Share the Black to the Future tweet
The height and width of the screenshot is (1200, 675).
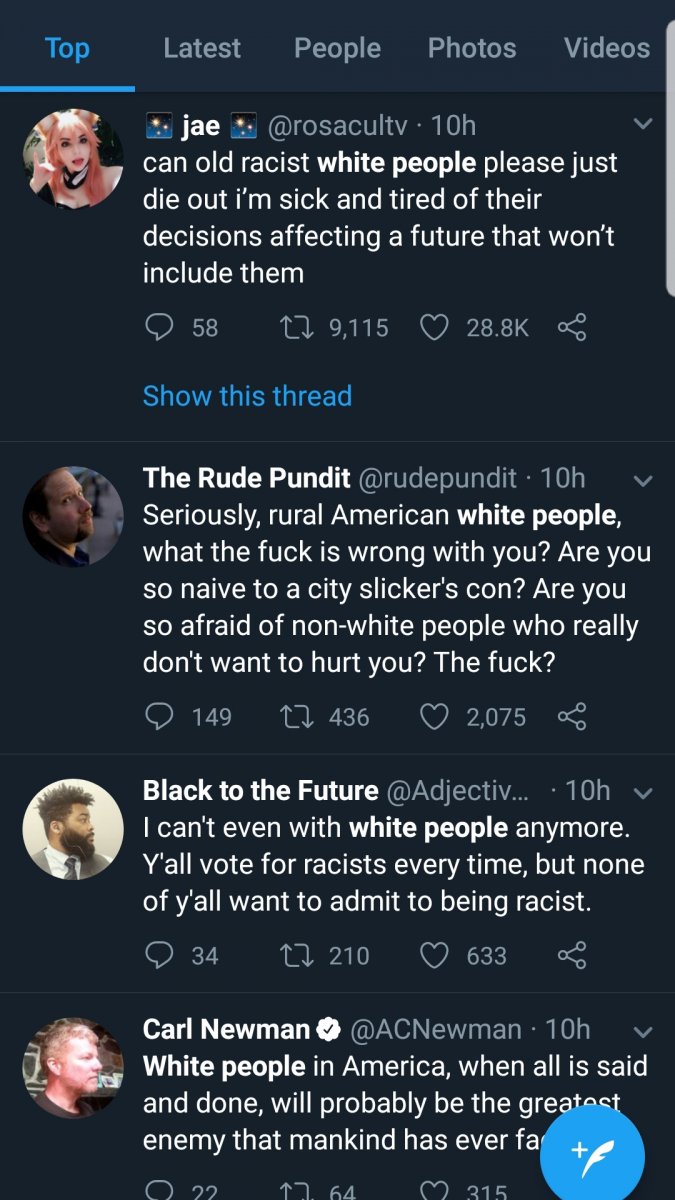(572, 956)
